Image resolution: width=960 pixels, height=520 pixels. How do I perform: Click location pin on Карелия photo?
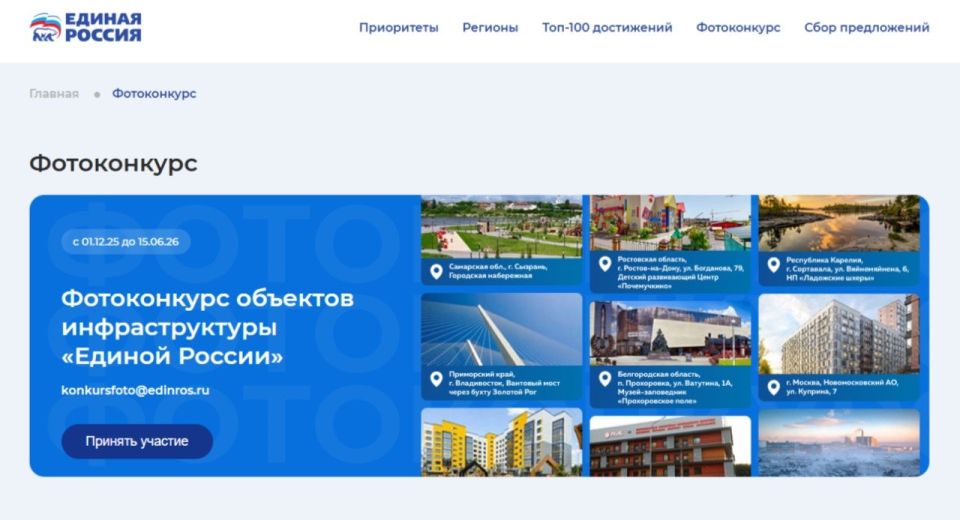[773, 265]
